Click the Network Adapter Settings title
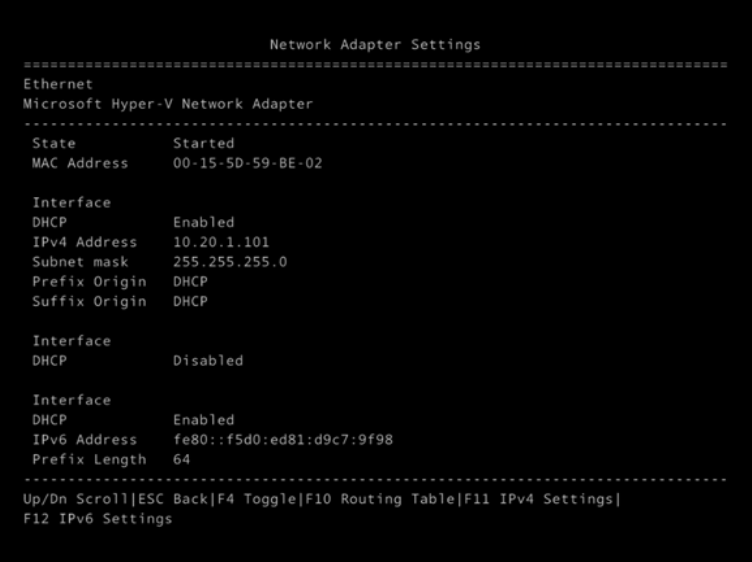752x562 pixels. [375, 45]
